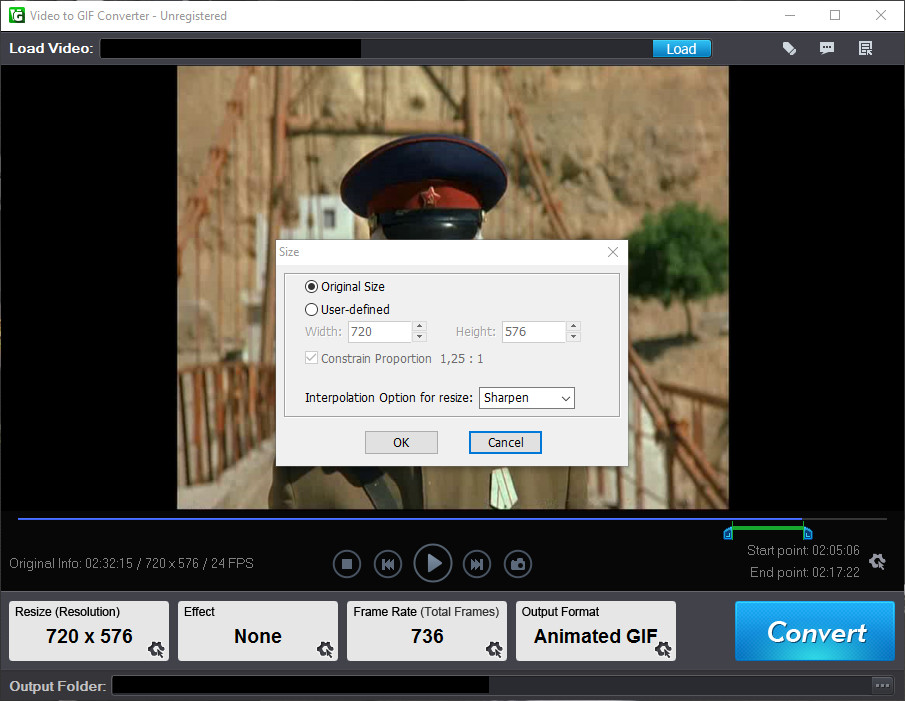The image size is (905, 701).
Task: Click the Output Folder path field
Action: (491, 685)
